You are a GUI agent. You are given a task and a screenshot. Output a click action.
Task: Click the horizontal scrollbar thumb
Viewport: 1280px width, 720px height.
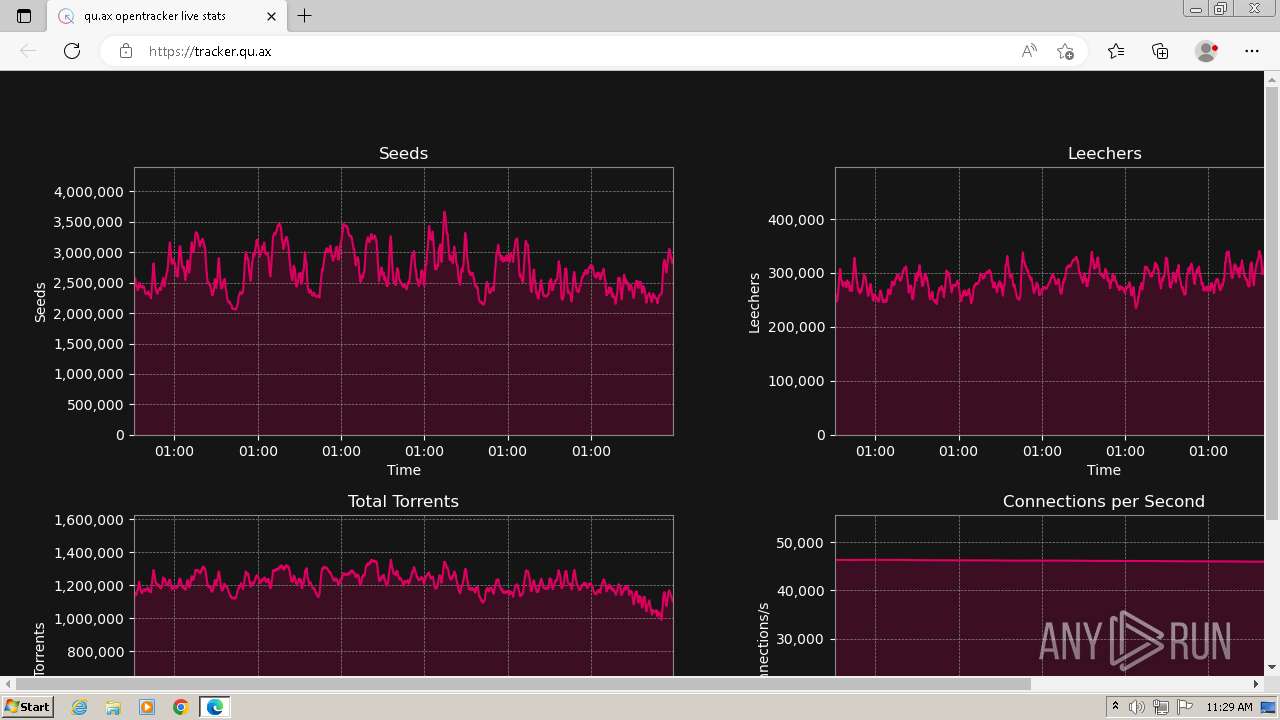point(523,684)
